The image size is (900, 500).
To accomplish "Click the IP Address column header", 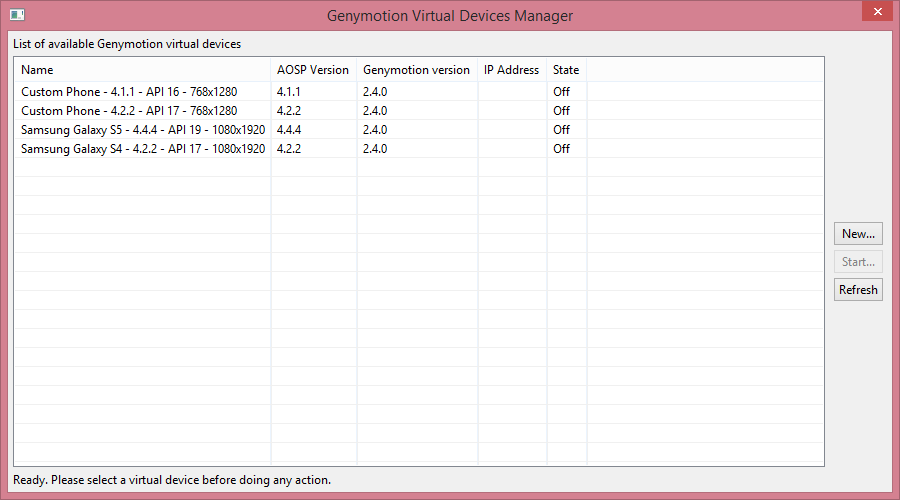I will (512, 70).
